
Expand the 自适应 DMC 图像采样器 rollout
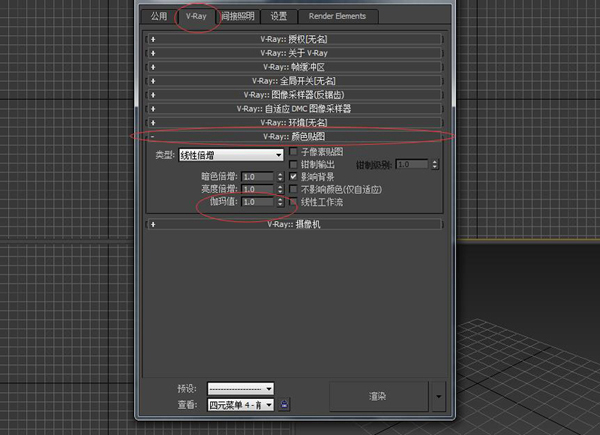click(294, 109)
